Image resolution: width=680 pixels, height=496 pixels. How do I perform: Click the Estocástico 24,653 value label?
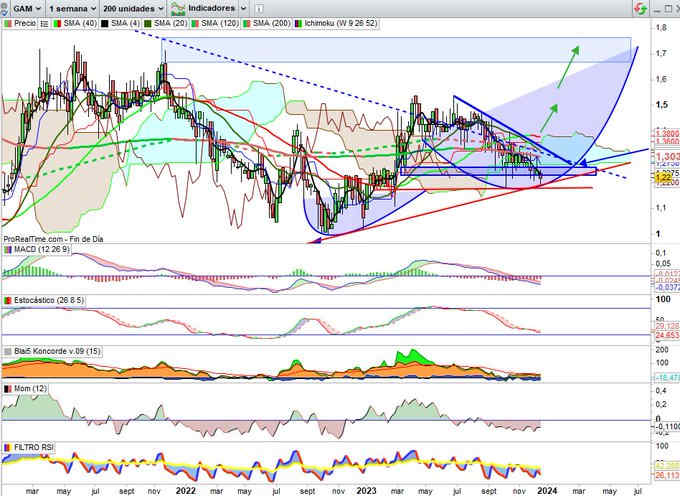[667, 336]
